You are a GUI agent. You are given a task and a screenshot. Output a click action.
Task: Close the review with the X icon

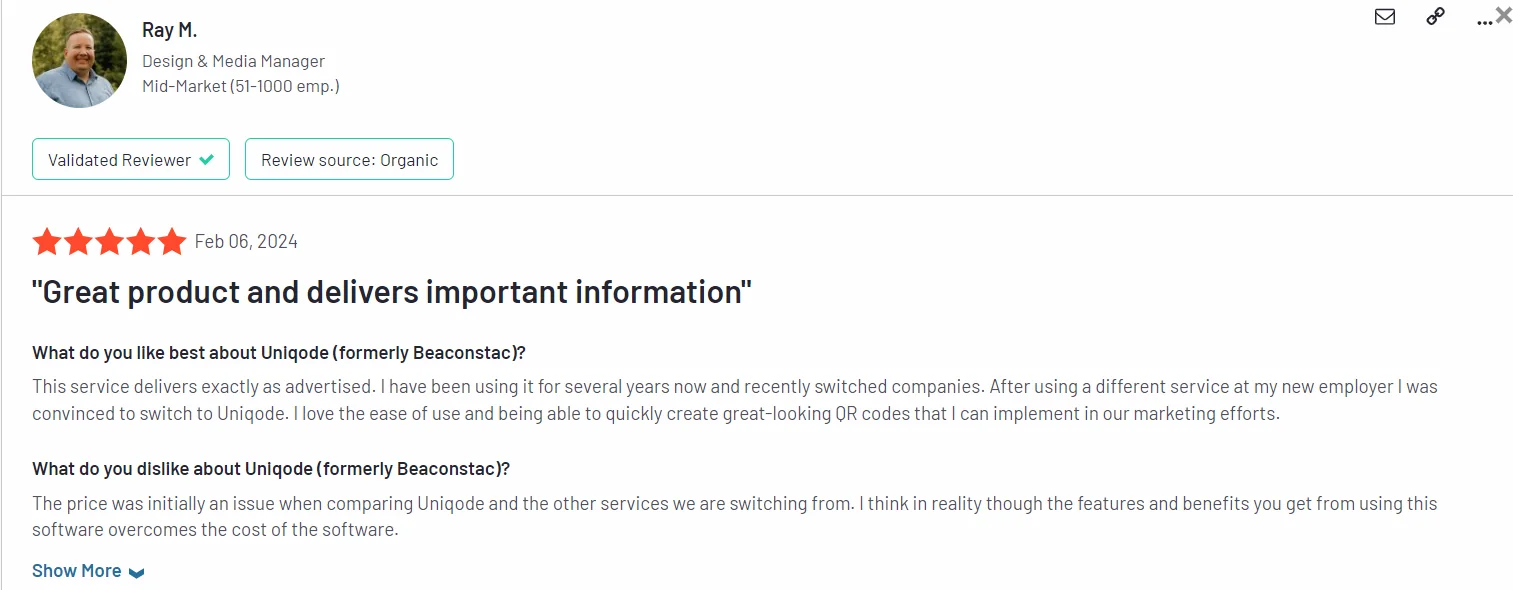coord(1503,15)
